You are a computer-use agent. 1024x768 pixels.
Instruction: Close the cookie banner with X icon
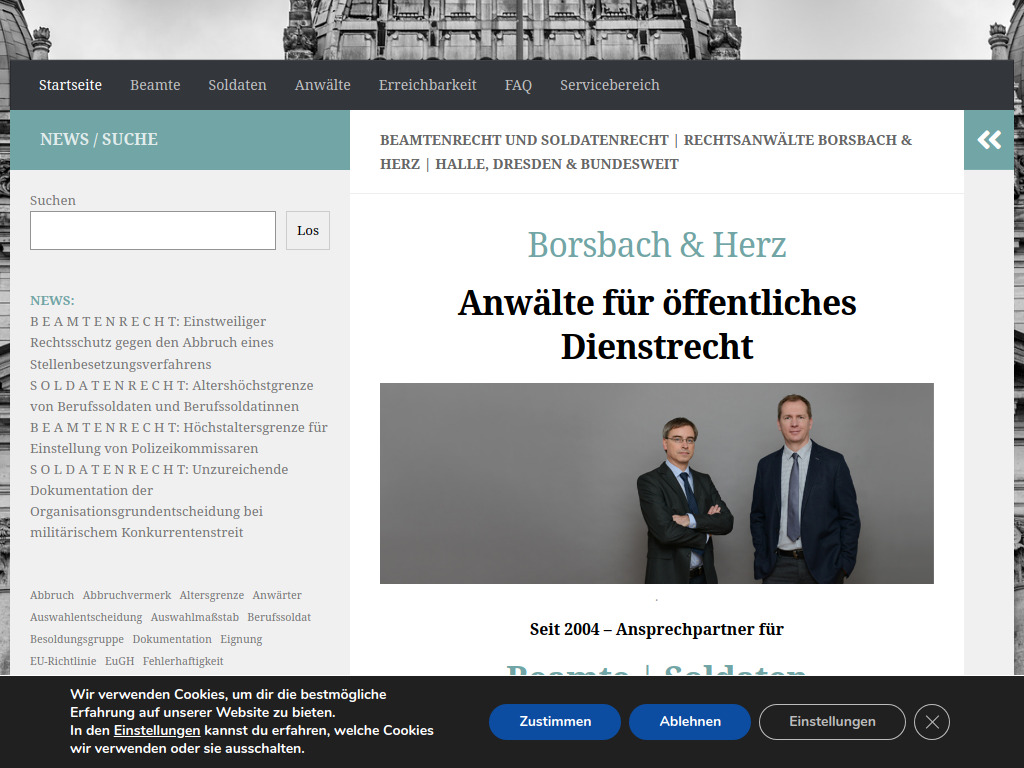pyautogui.click(x=932, y=722)
